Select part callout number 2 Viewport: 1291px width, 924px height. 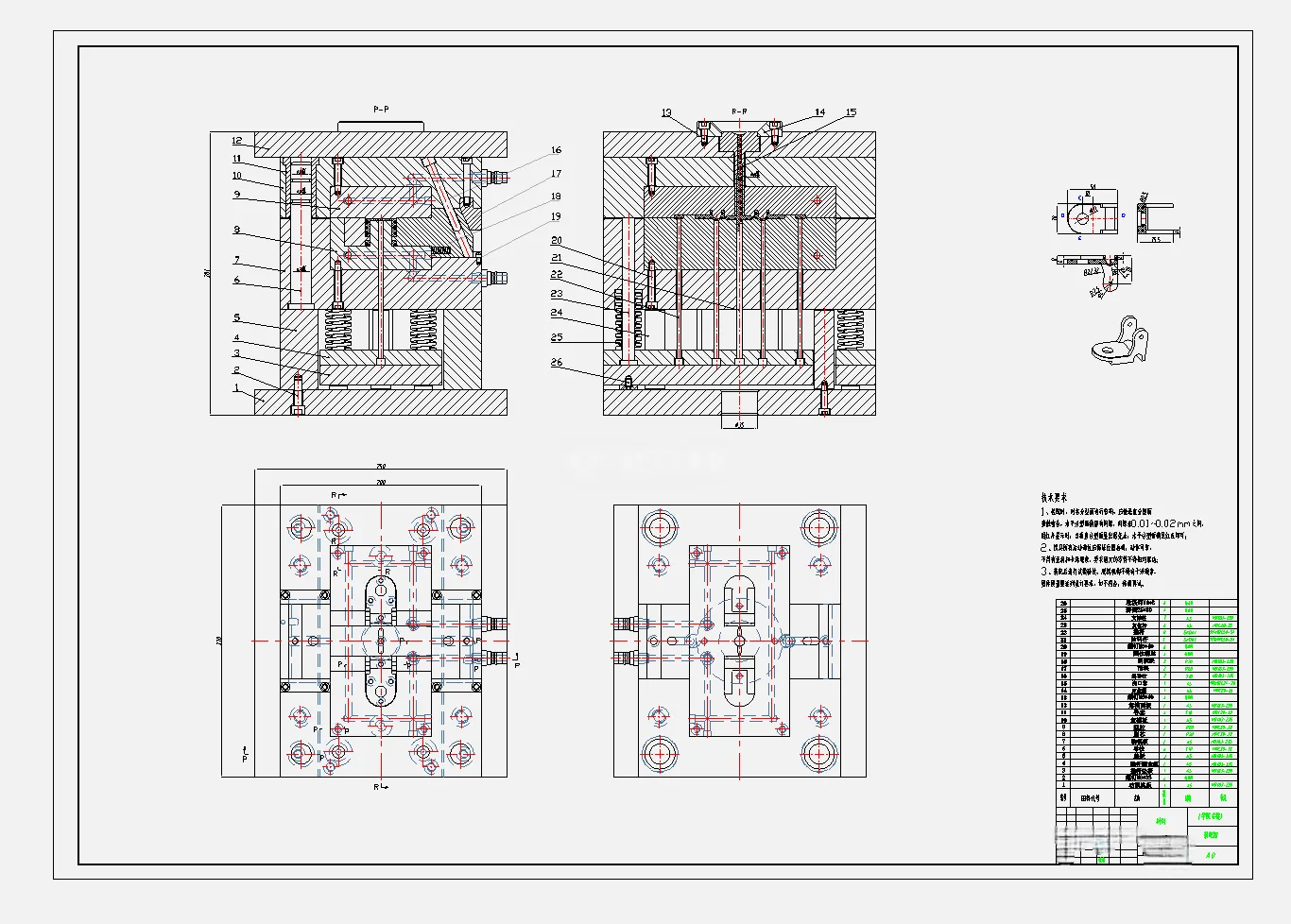[237, 370]
